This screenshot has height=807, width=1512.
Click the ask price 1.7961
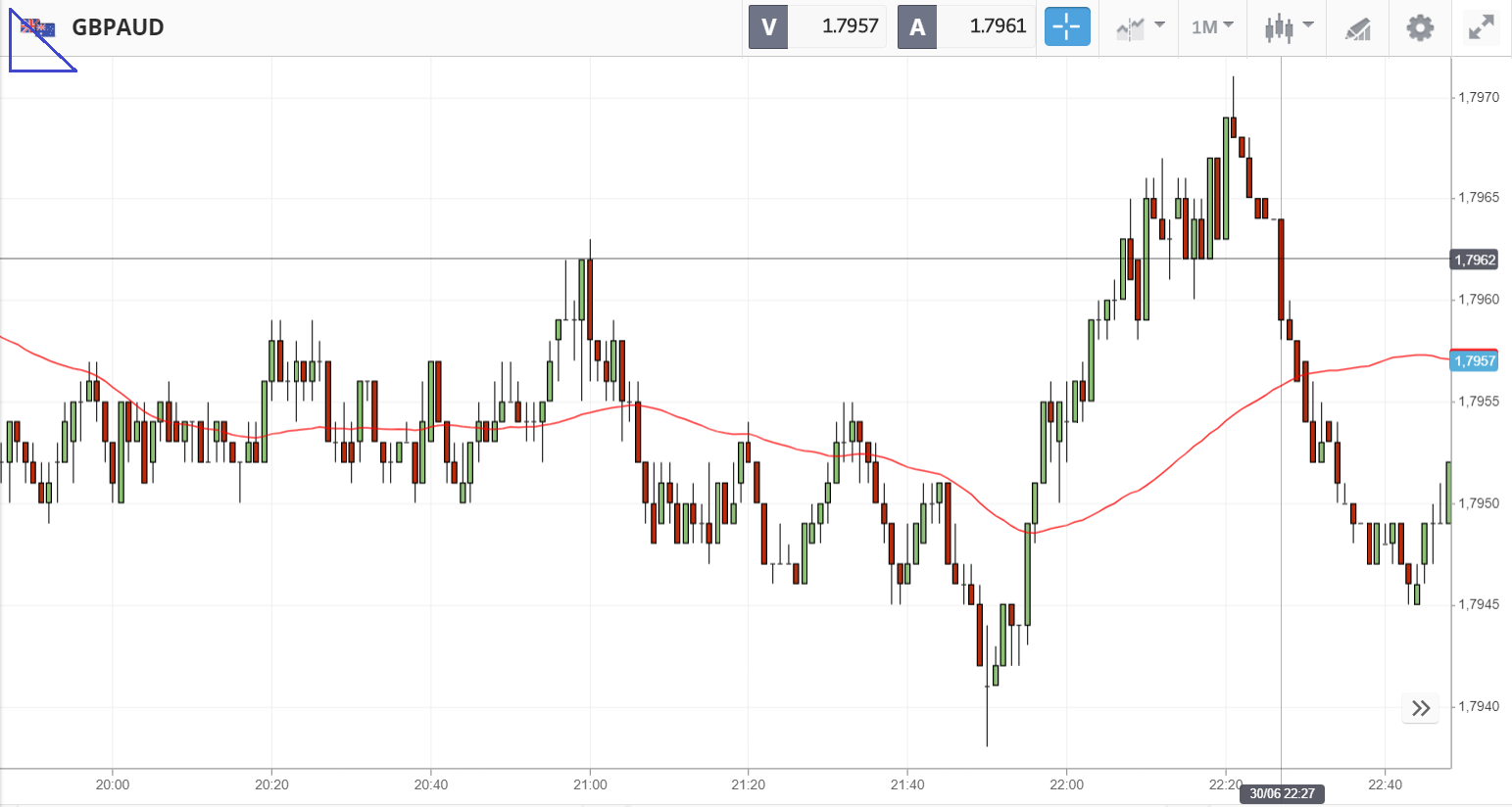pos(997,27)
